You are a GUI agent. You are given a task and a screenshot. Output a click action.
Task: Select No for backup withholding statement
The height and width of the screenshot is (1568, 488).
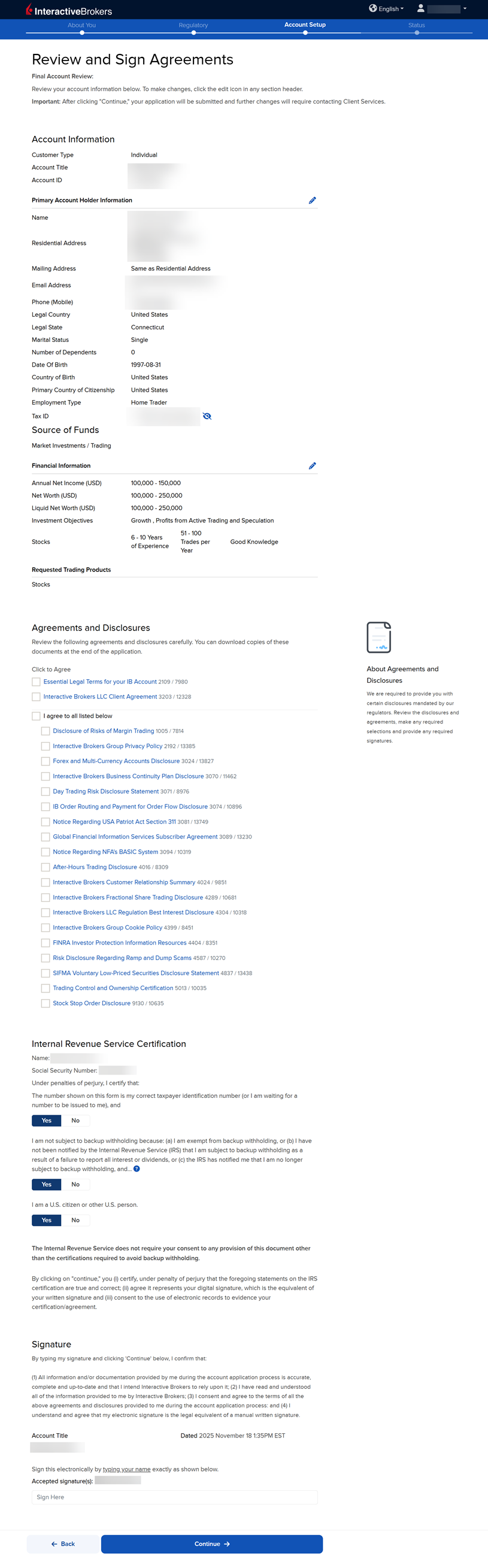click(x=75, y=1185)
